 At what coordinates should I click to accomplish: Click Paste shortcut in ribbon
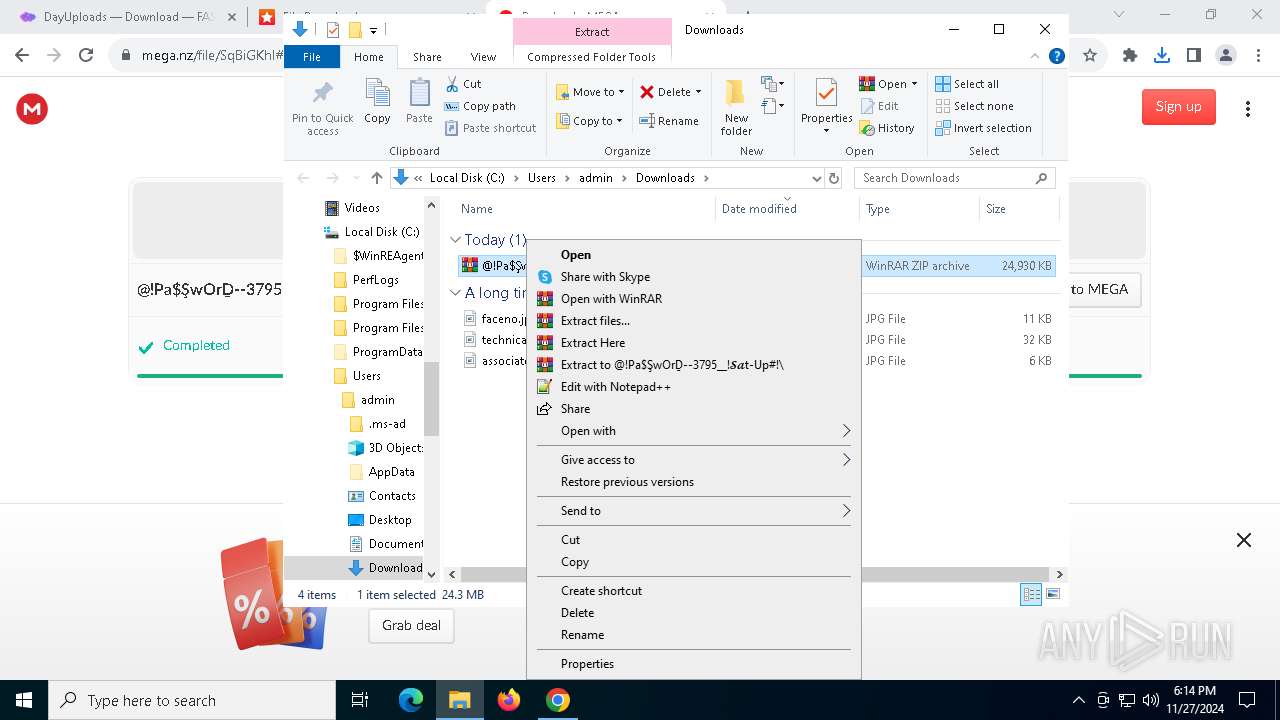click(x=490, y=128)
